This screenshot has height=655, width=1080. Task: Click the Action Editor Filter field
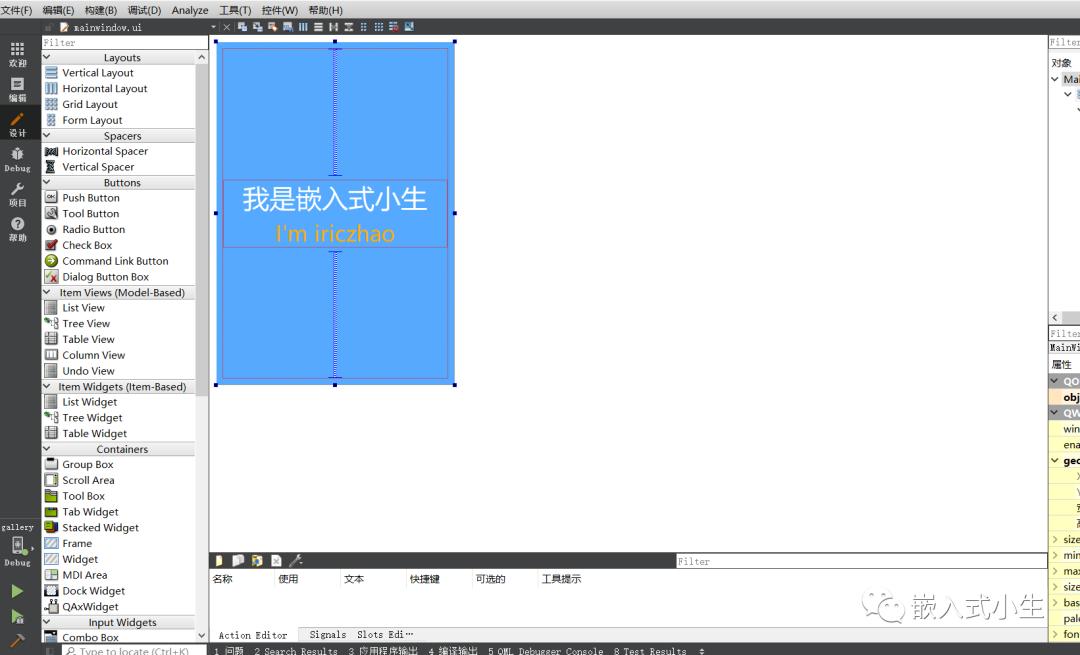861,561
